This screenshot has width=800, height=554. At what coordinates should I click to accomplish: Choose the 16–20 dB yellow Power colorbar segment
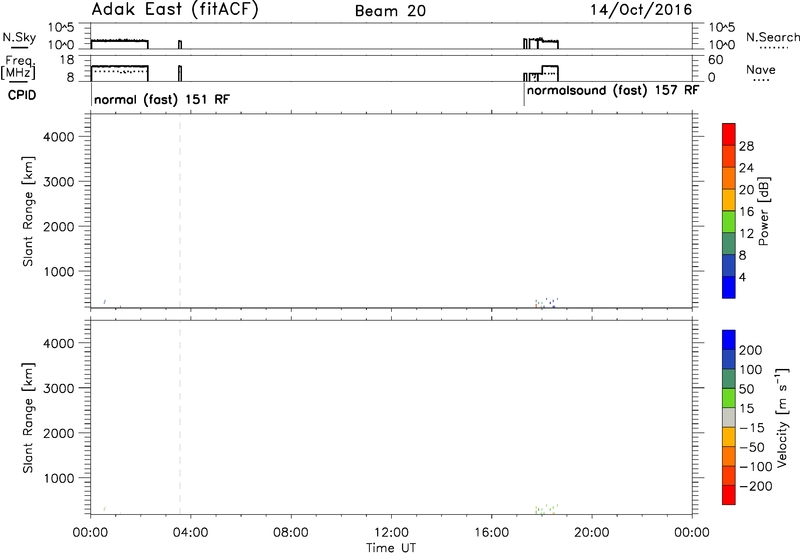click(729, 200)
